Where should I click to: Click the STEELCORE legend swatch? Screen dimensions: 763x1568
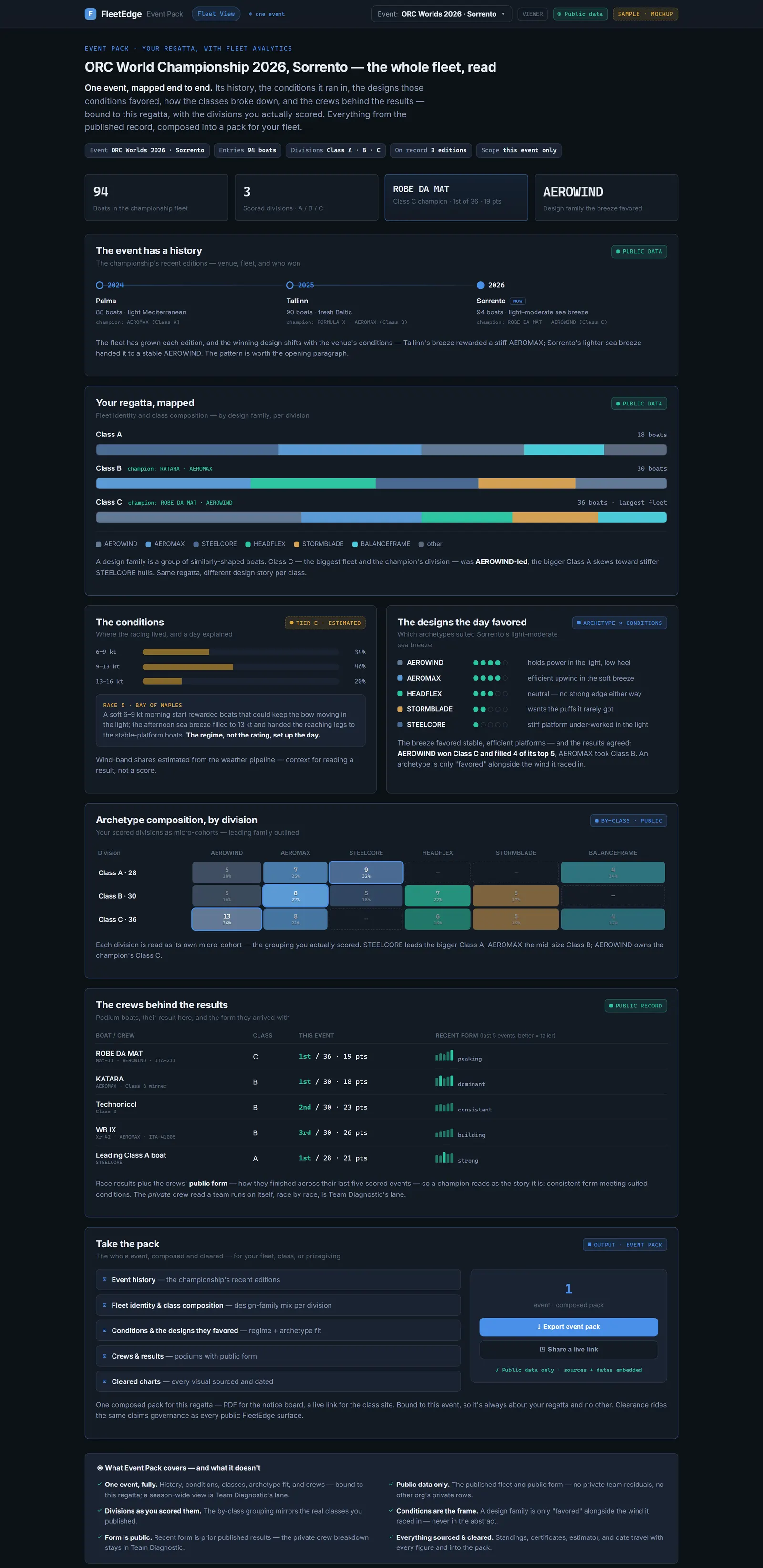[196, 545]
